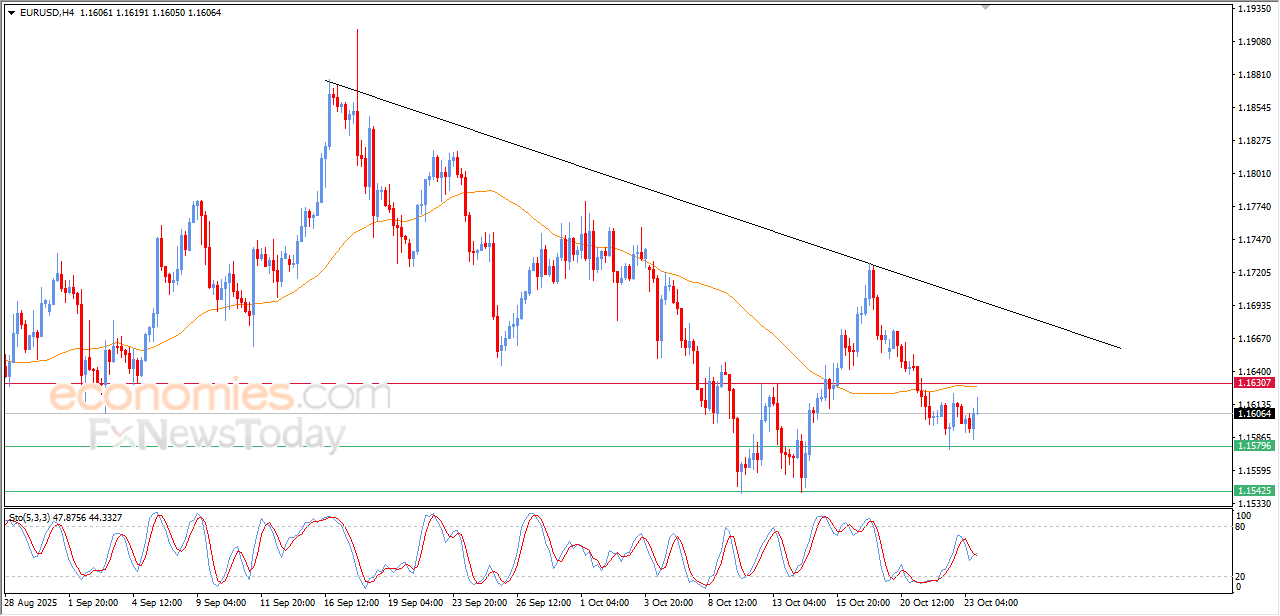Click the 16 Sep 12:00 time axis label

351,603
